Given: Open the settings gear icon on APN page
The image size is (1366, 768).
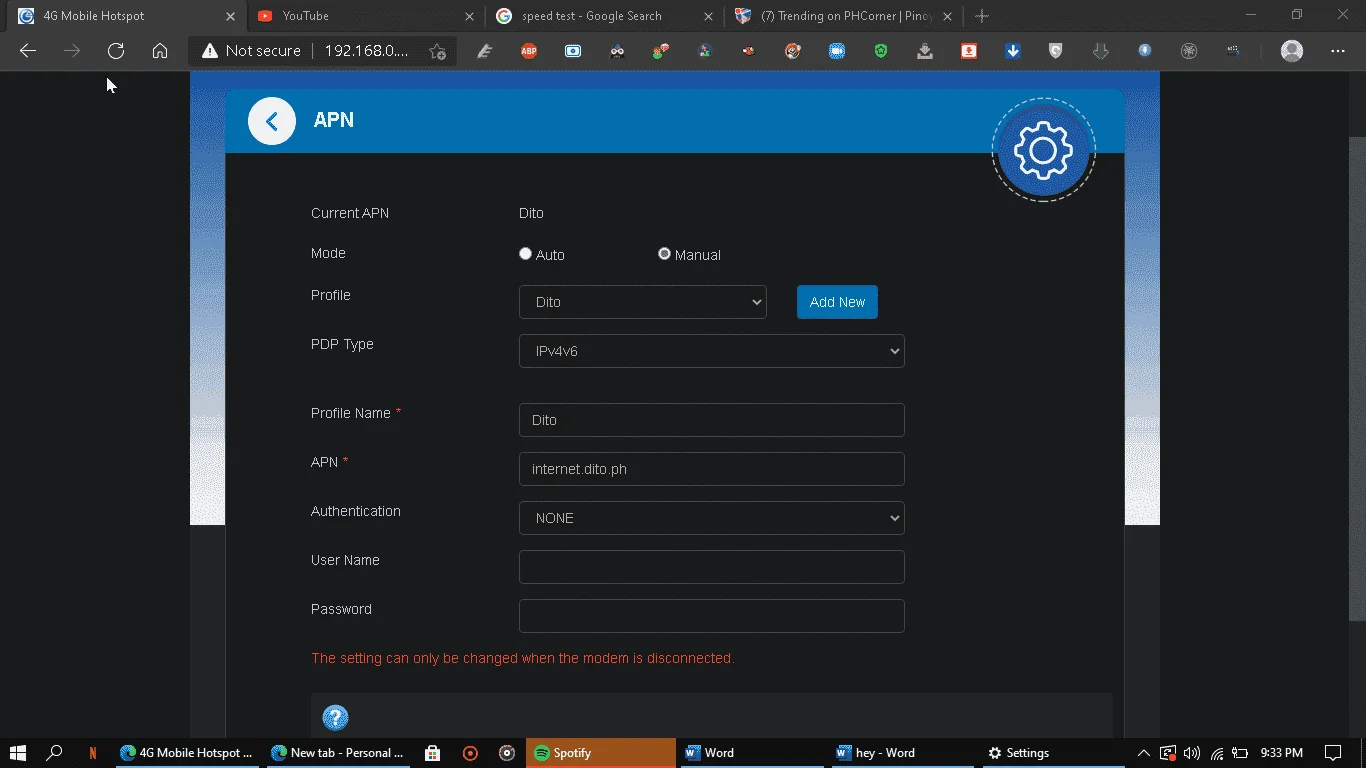Looking at the screenshot, I should pos(1043,150).
